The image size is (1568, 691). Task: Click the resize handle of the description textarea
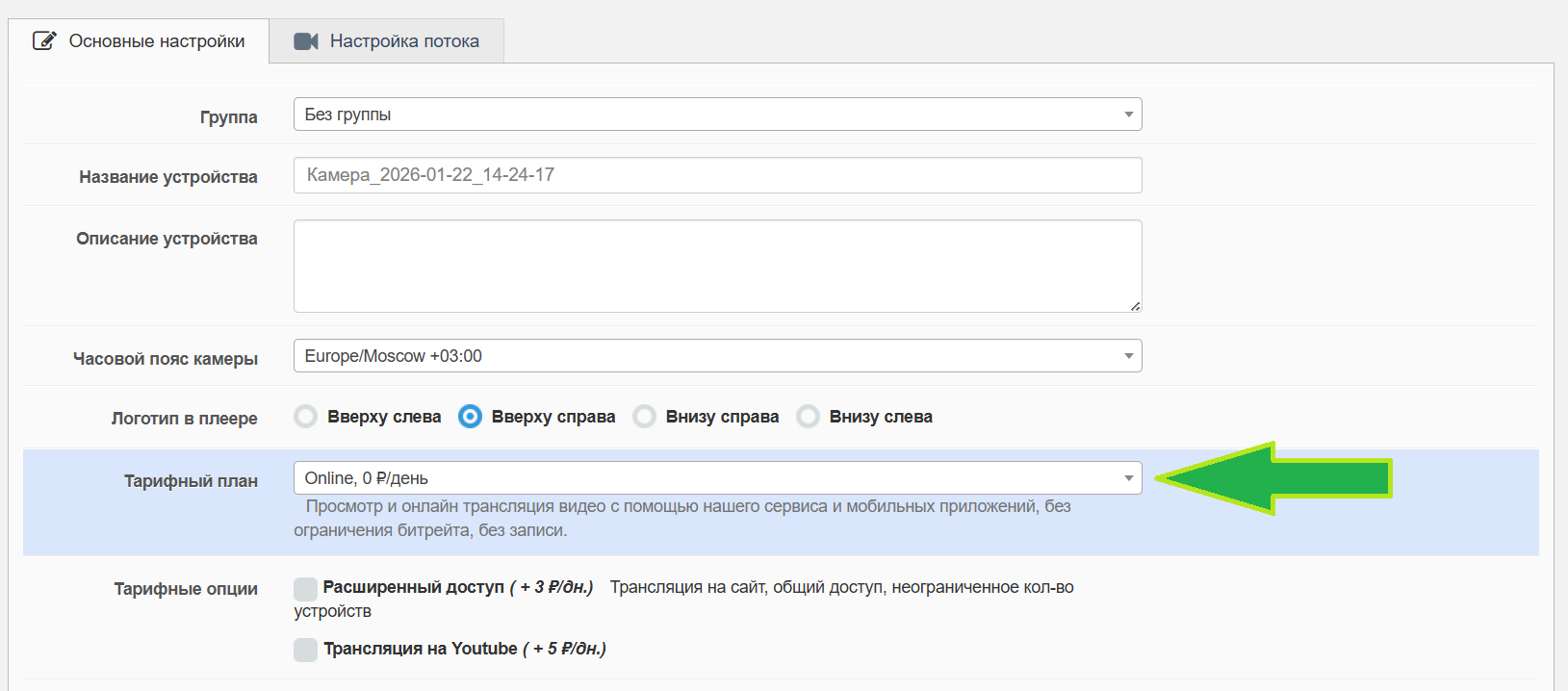tap(1135, 305)
